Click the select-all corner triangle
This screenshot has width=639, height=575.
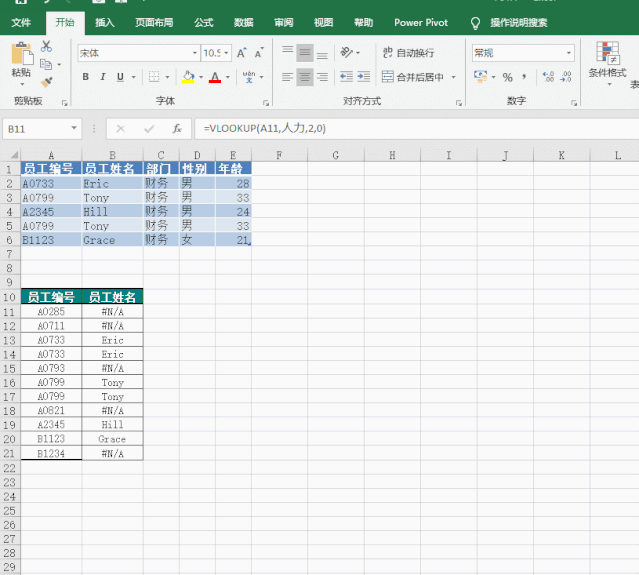pos(14,155)
